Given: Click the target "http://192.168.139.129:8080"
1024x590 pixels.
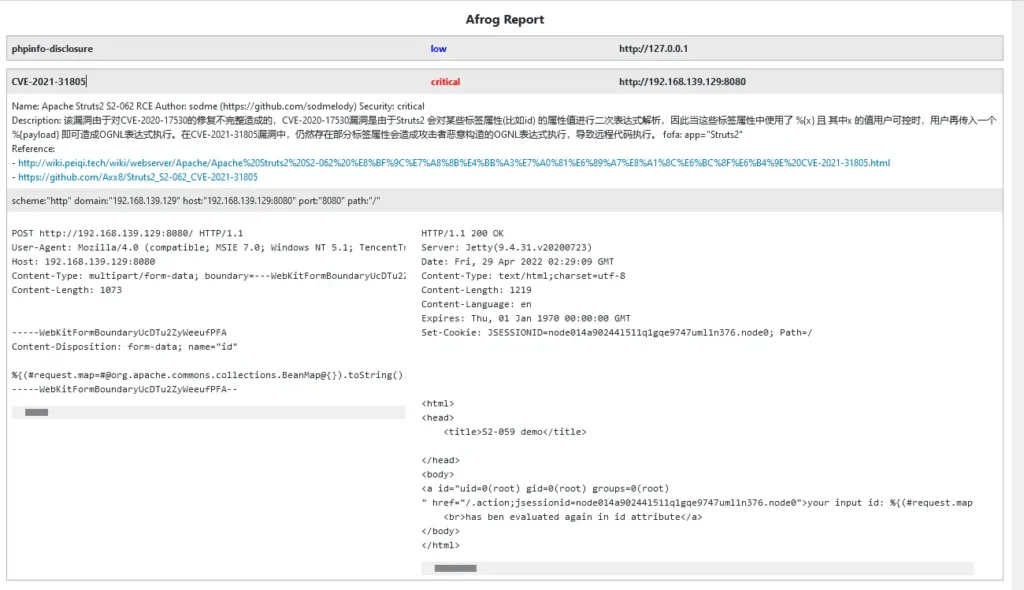Looking at the screenshot, I should tap(682, 82).
